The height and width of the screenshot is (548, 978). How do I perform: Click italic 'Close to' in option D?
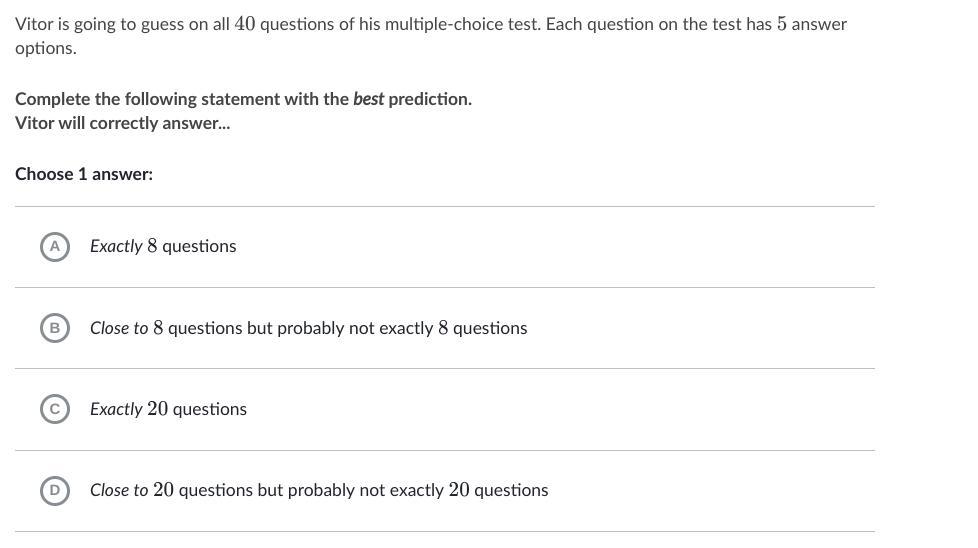click(x=119, y=490)
